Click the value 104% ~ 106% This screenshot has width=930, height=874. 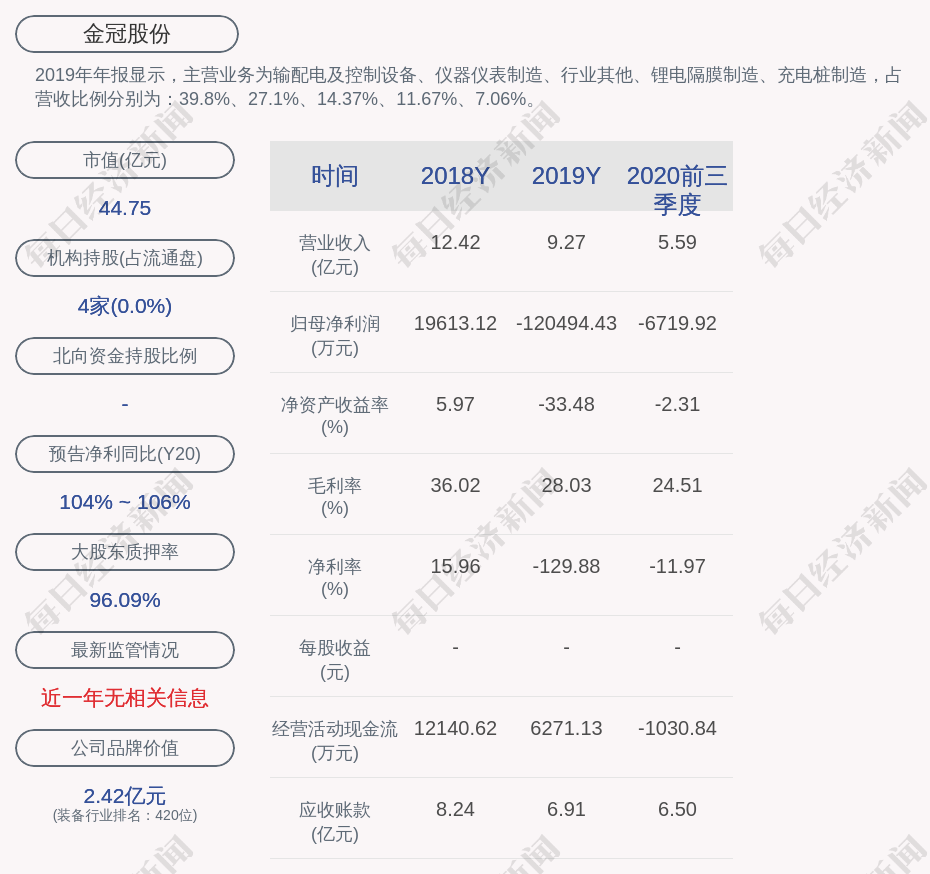125,502
